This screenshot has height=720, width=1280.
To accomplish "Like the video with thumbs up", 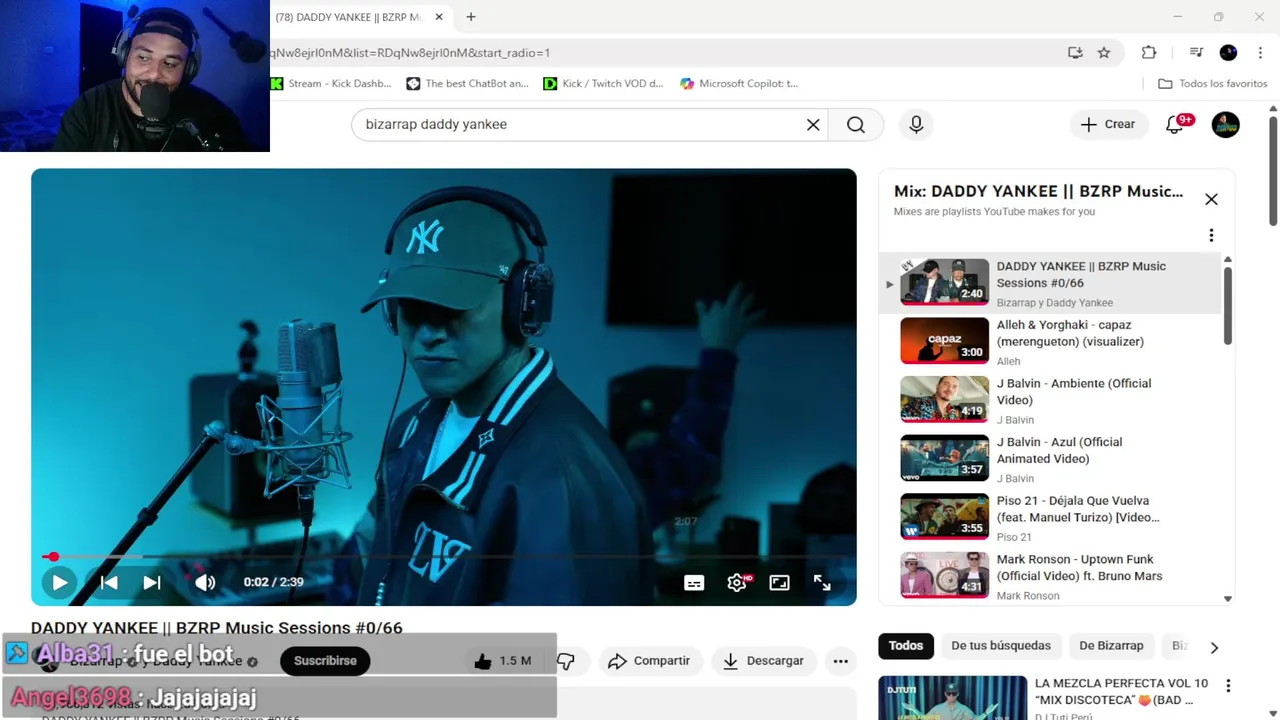I will (x=503, y=661).
